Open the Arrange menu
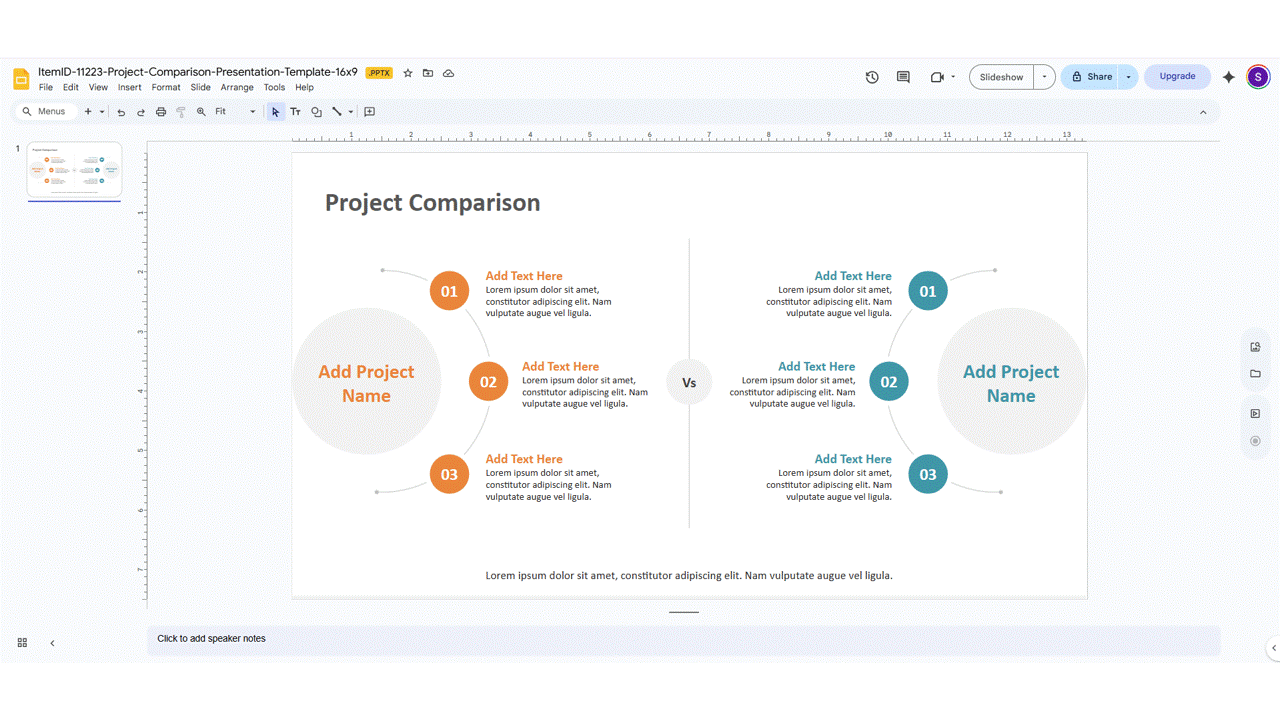Image resolution: width=1280 pixels, height=720 pixels. pyautogui.click(x=236, y=87)
